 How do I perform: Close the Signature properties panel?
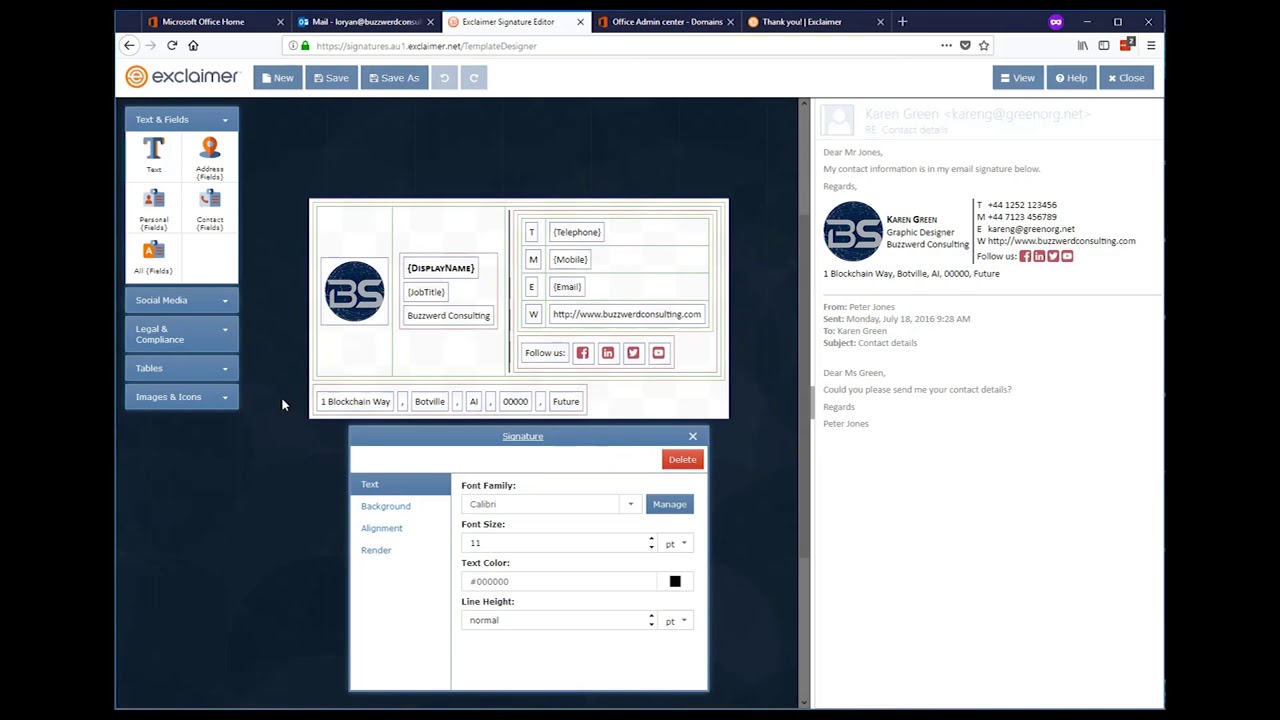pyautogui.click(x=692, y=436)
